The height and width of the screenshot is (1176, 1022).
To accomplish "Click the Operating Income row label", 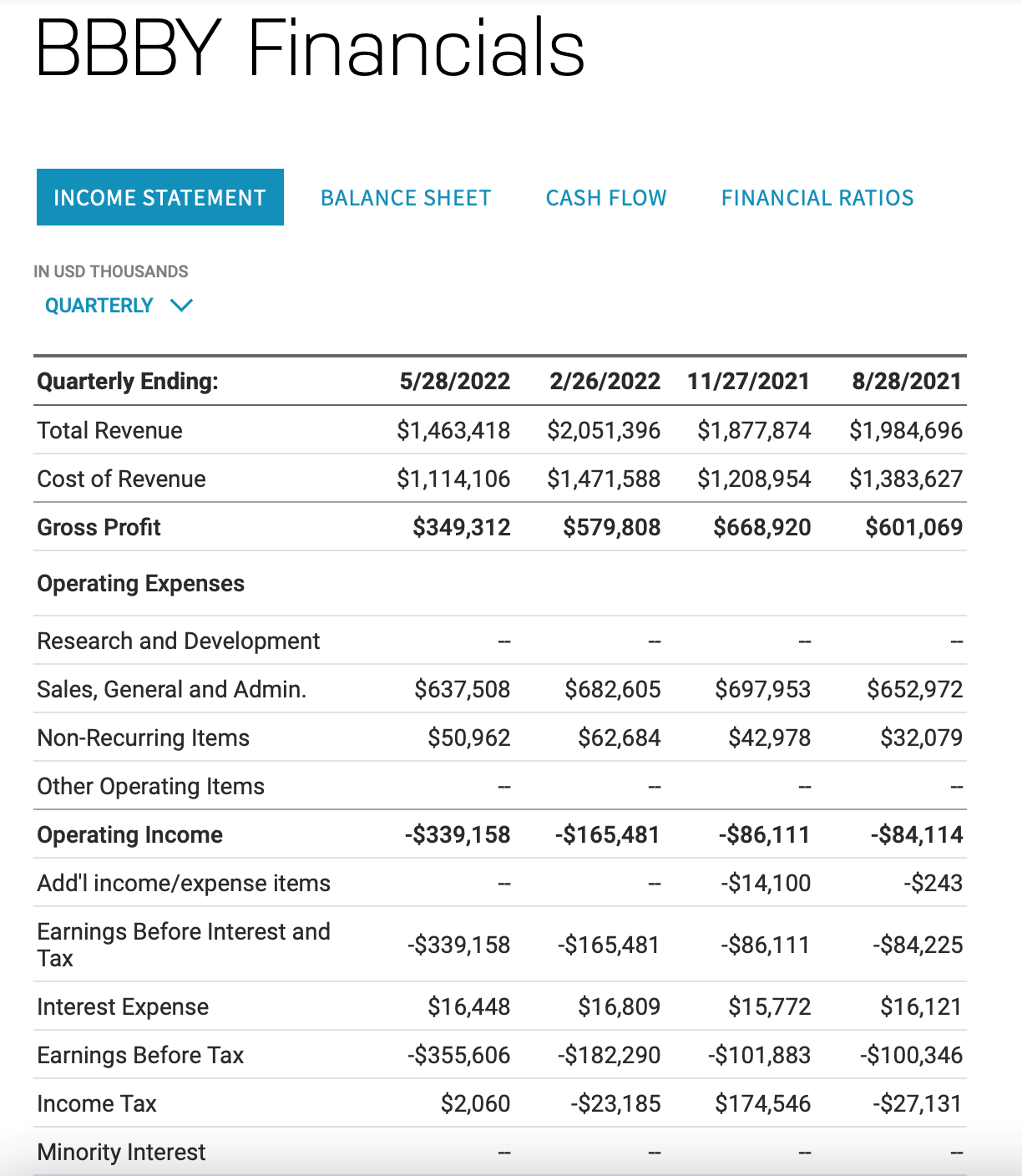I will tap(129, 834).
